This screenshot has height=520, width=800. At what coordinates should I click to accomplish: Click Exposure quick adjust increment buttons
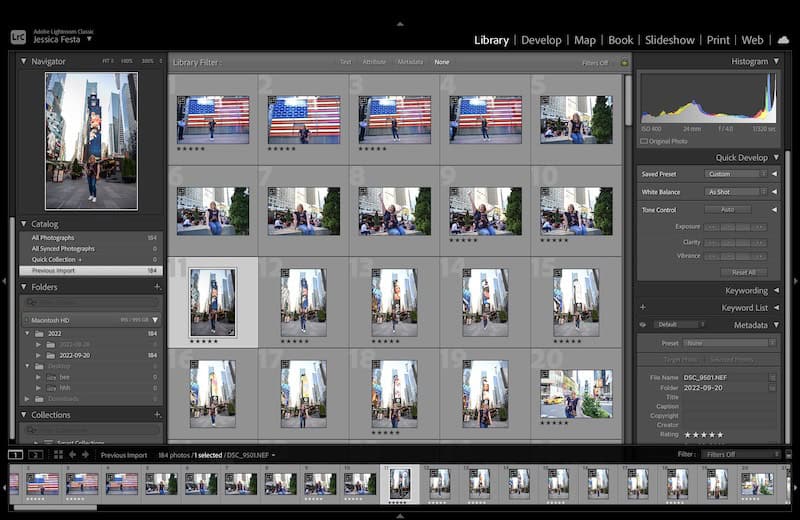click(735, 227)
